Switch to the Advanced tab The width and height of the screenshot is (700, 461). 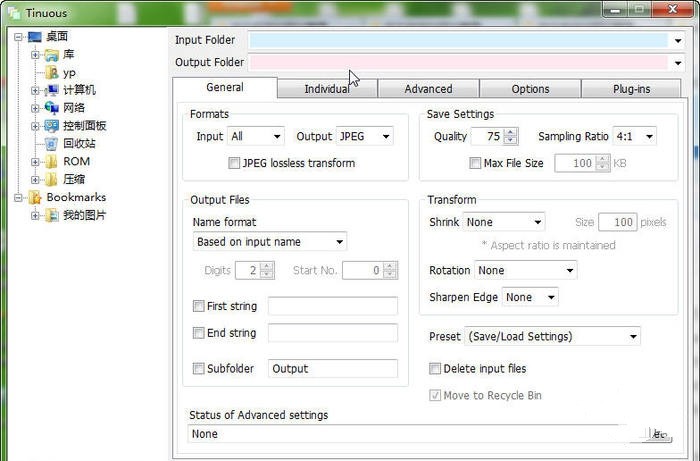428,89
